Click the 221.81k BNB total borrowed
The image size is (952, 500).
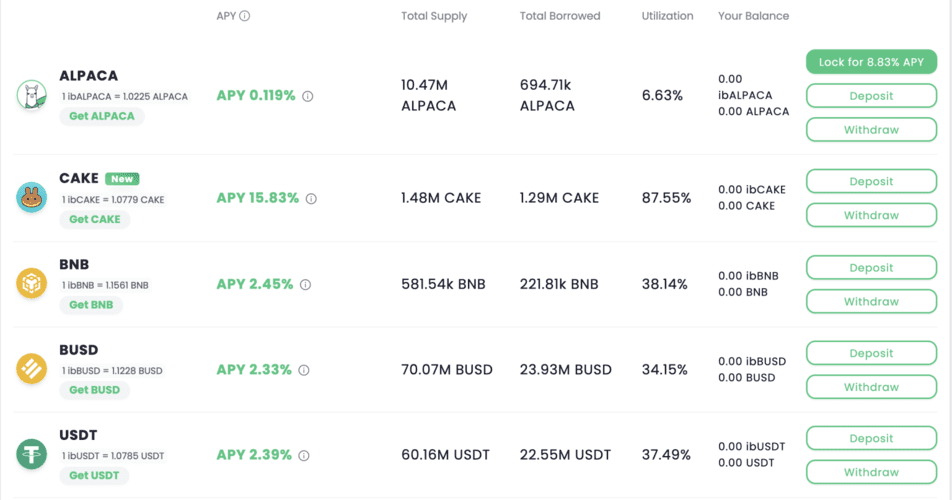[x=559, y=285]
